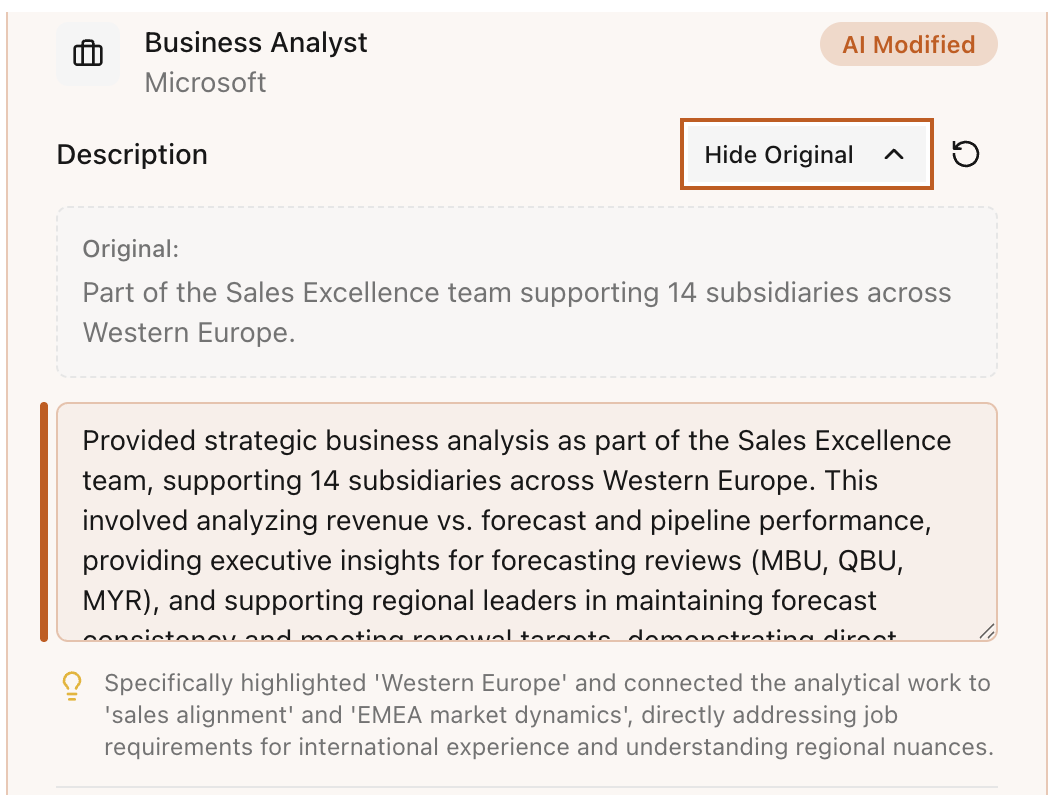The image size is (1056, 795).
Task: Click the "Original:" label in dashed box
Action: 131,250
